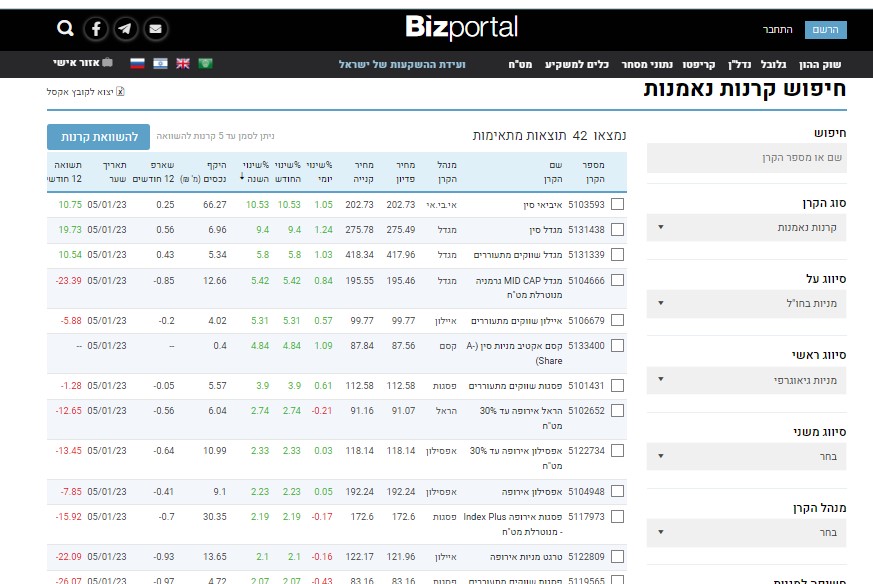This screenshot has height=584, width=873.
Task: Switch language with the Israeli flag
Action: click(x=160, y=63)
